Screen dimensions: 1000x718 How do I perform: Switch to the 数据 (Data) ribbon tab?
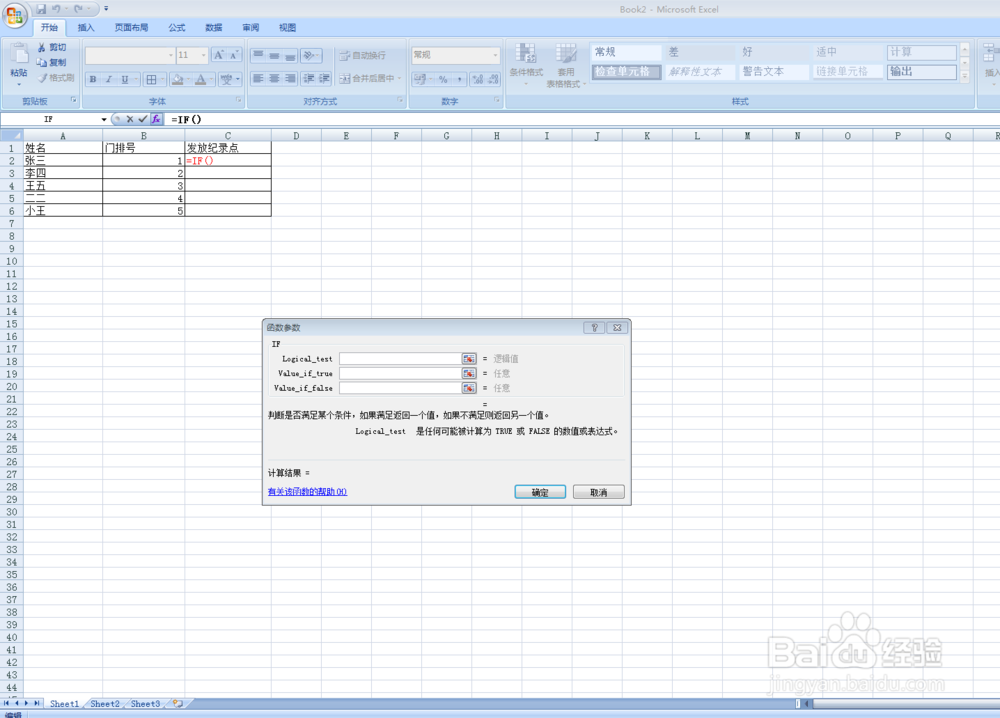[214, 27]
